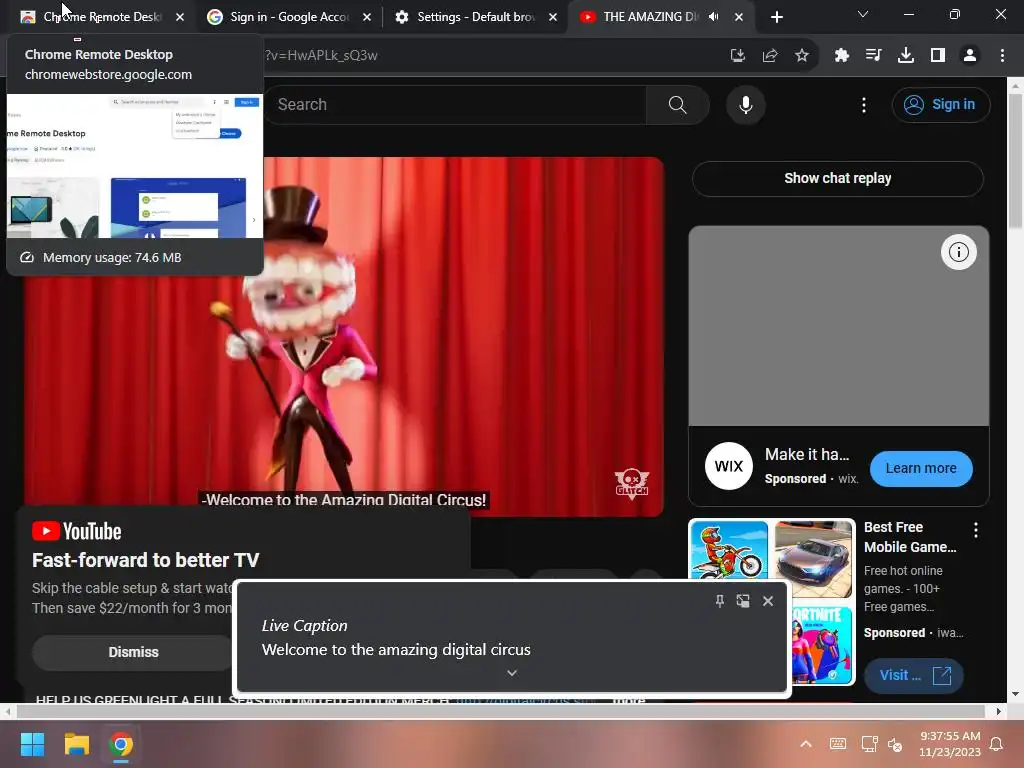Screen dimensions: 1024x768
Task: Close the Settings tab
Action: [x=552, y=17]
